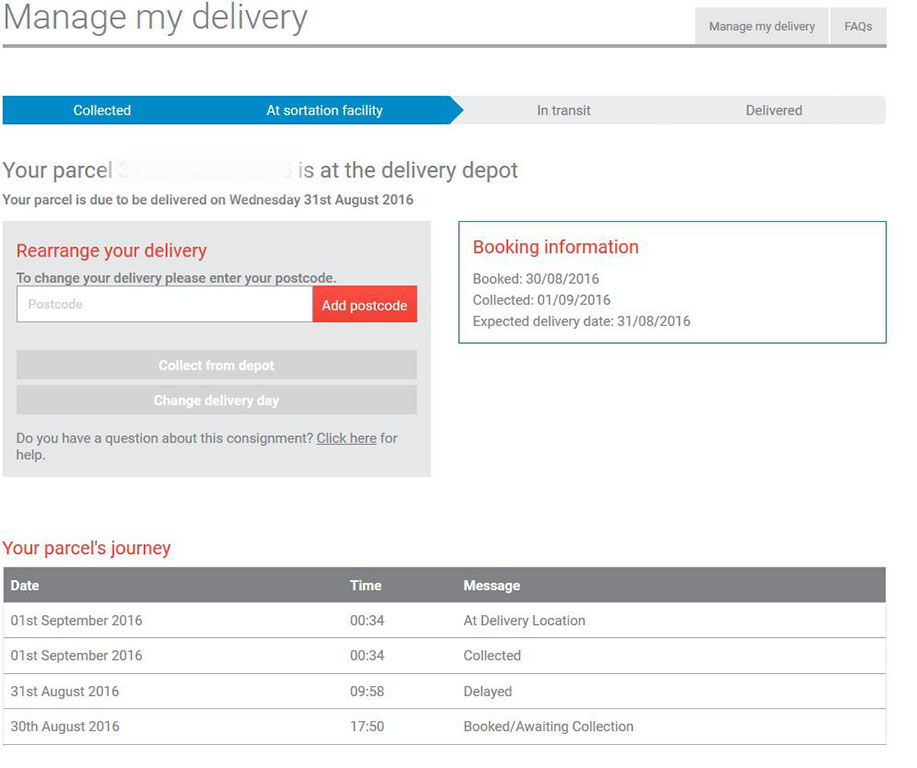Viewport: 917px width, 768px height.
Task: Select the Collected journey row message
Action: [492, 656]
